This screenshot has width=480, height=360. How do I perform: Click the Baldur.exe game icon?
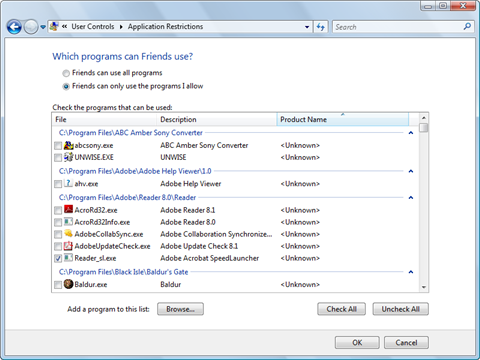pyautogui.click(x=68, y=284)
